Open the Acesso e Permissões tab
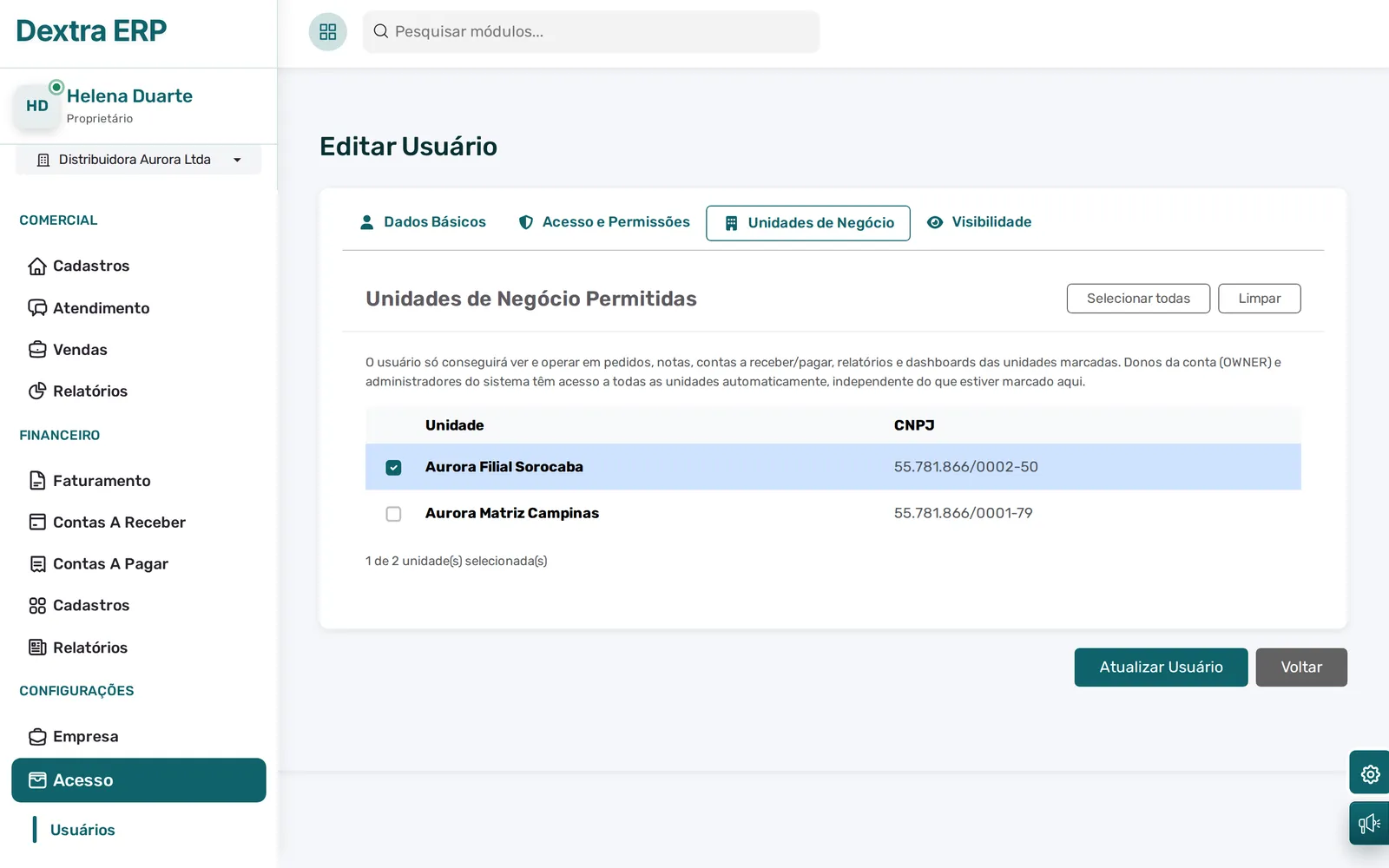 [x=604, y=222]
